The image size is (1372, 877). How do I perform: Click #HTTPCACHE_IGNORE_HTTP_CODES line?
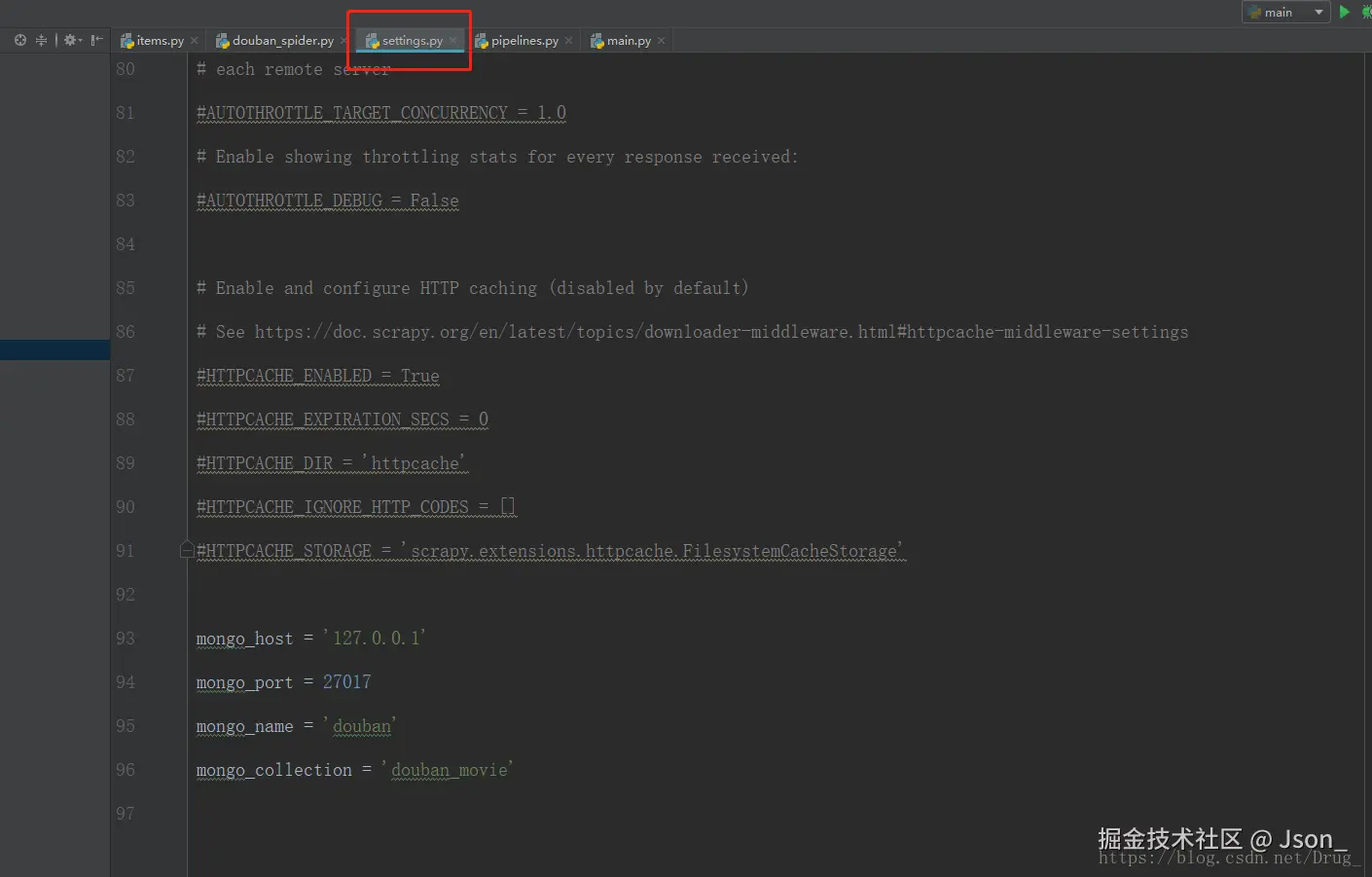pos(355,507)
